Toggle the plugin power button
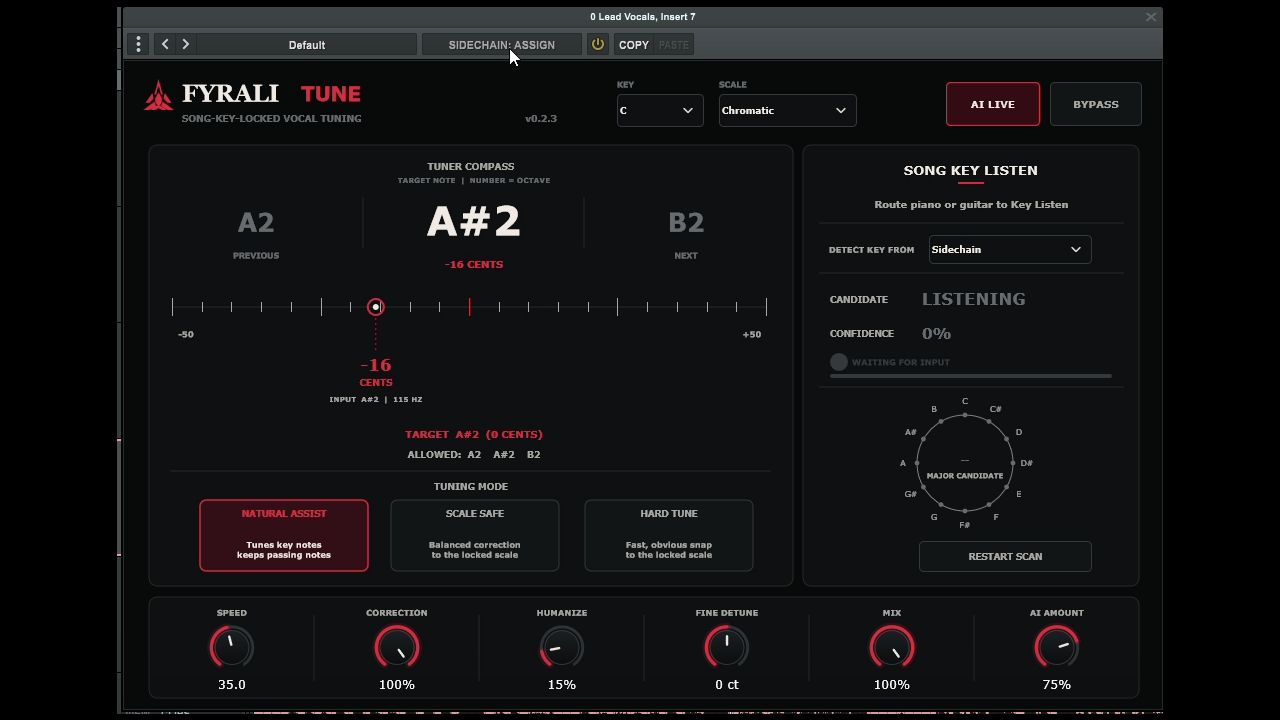 (598, 44)
